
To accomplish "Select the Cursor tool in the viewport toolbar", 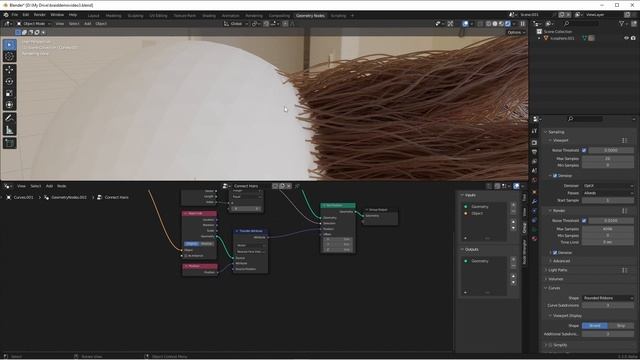I will point(9,57).
